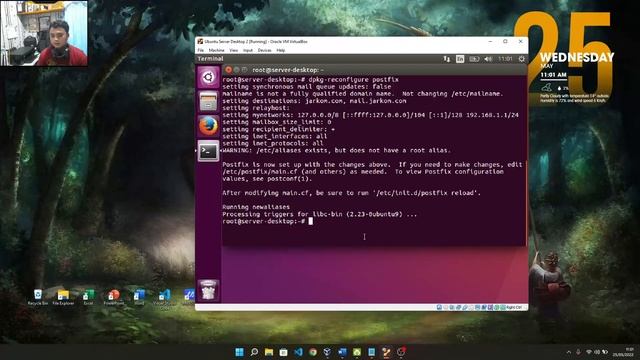Screen dimensions: 640x360
Task: Open the VirtualBox View menu
Action: point(233,50)
